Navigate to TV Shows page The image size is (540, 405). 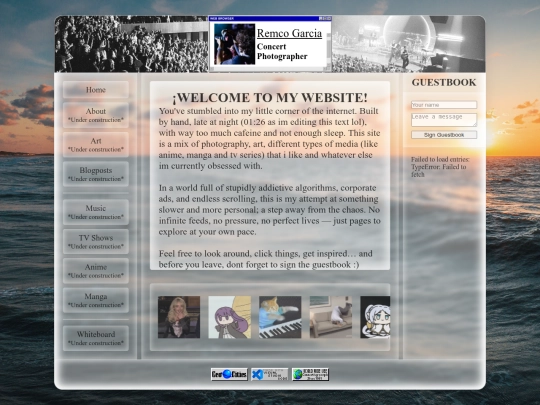point(96,241)
